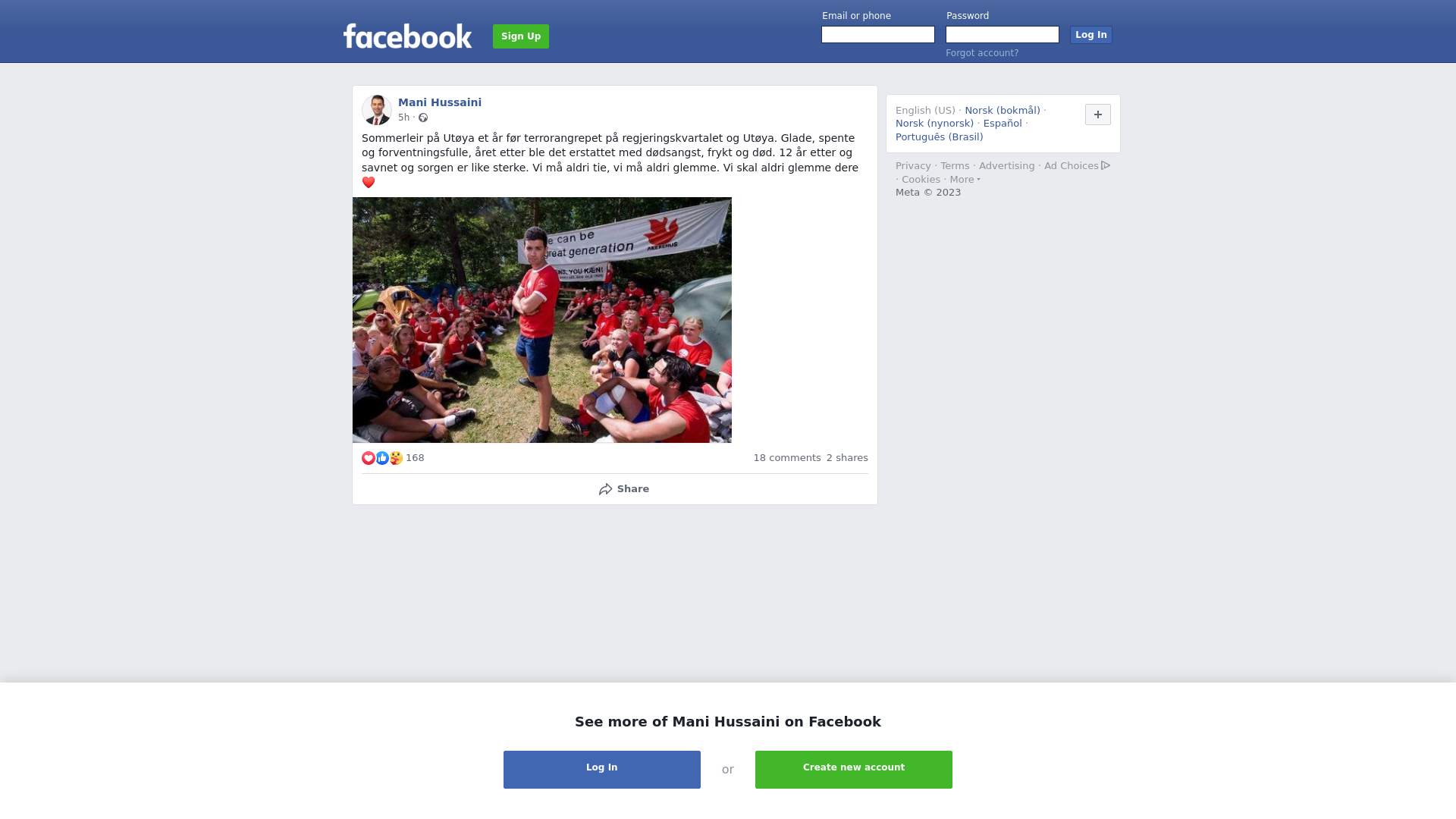The height and width of the screenshot is (819, 1456).
Task: Click the green Sign Up button
Action: (521, 36)
